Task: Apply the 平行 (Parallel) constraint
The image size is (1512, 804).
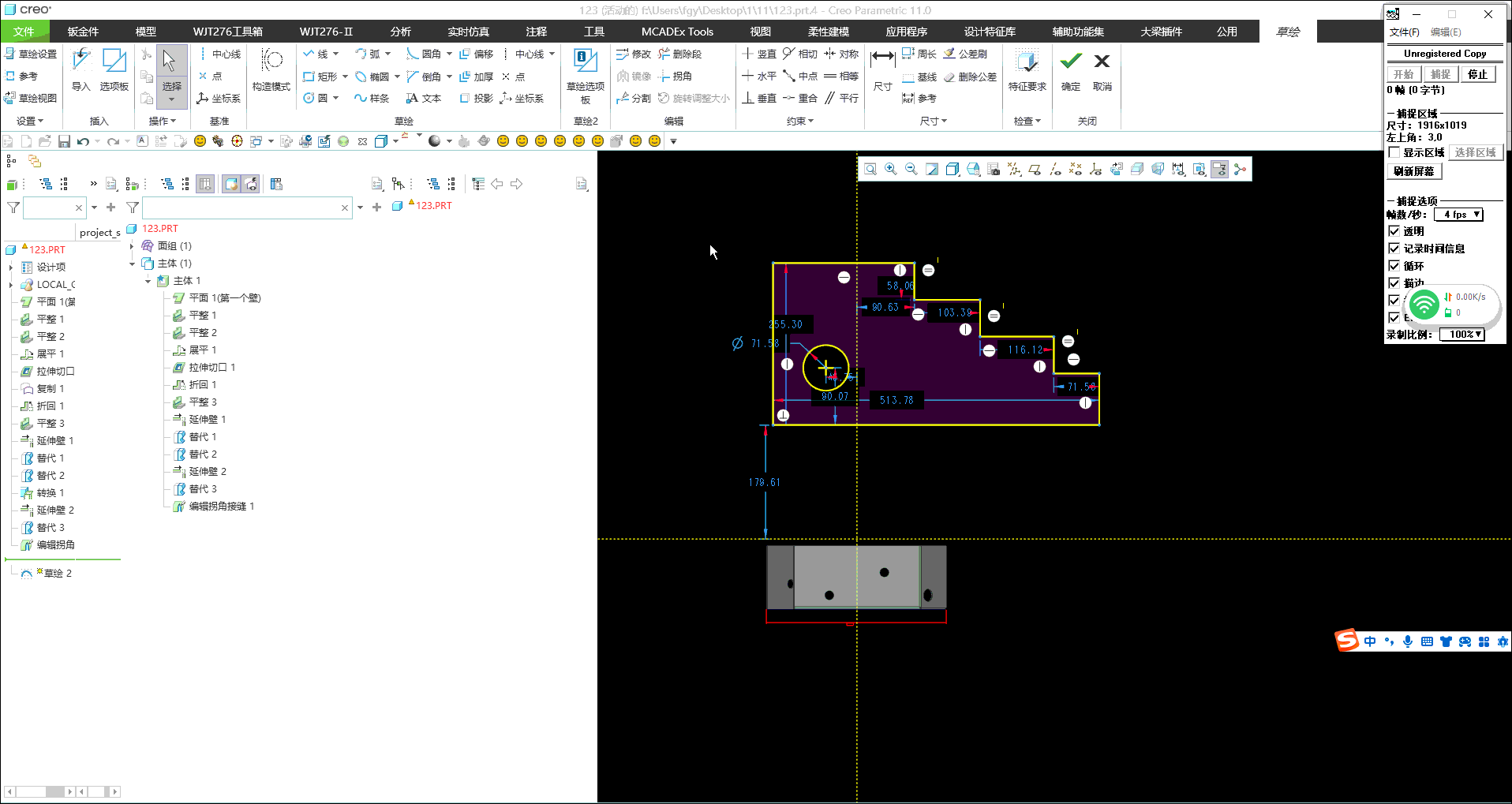Action: (841, 98)
